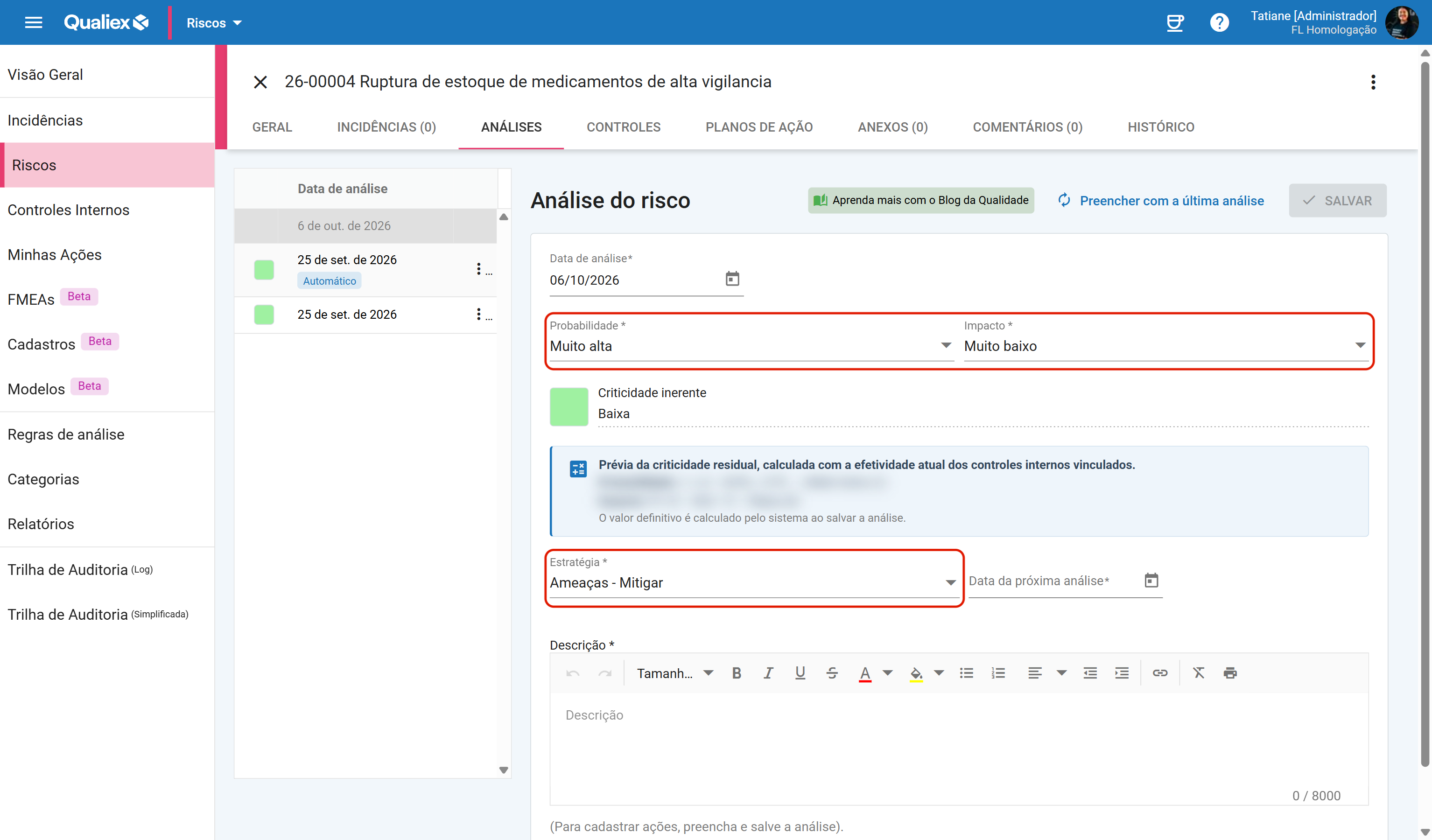Open the hamburger navigation menu

(x=34, y=23)
